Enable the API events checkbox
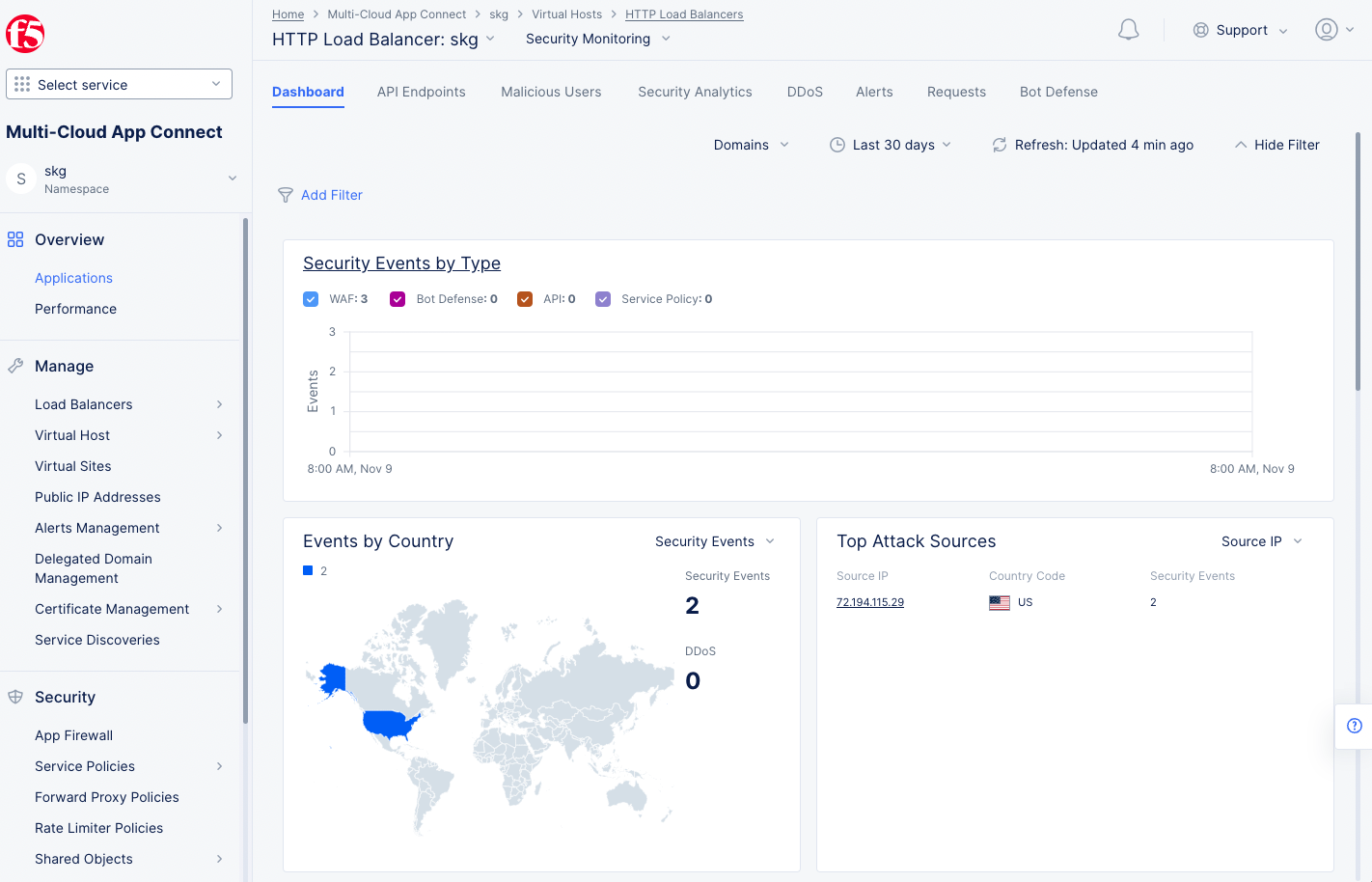This screenshot has height=882, width=1372. pyautogui.click(x=525, y=298)
